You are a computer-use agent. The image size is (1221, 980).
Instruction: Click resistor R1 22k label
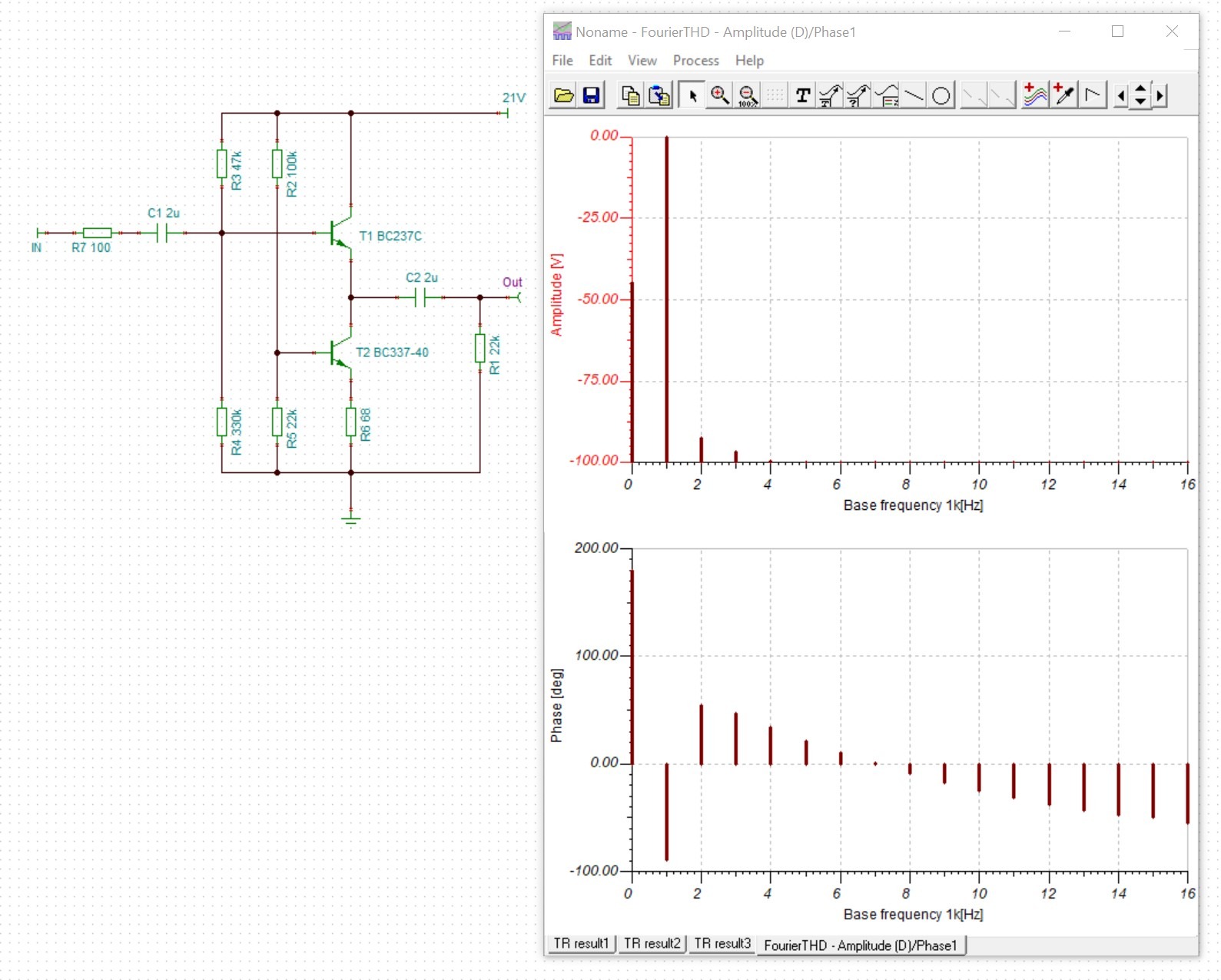[x=495, y=355]
